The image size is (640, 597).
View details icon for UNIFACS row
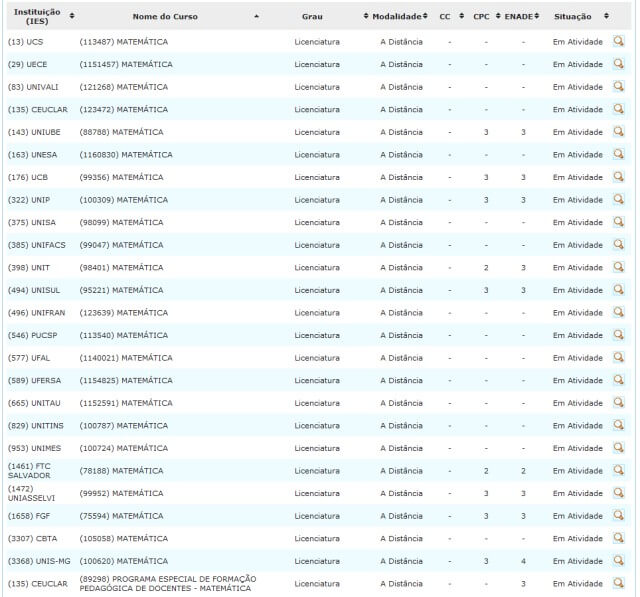pyautogui.click(x=618, y=244)
